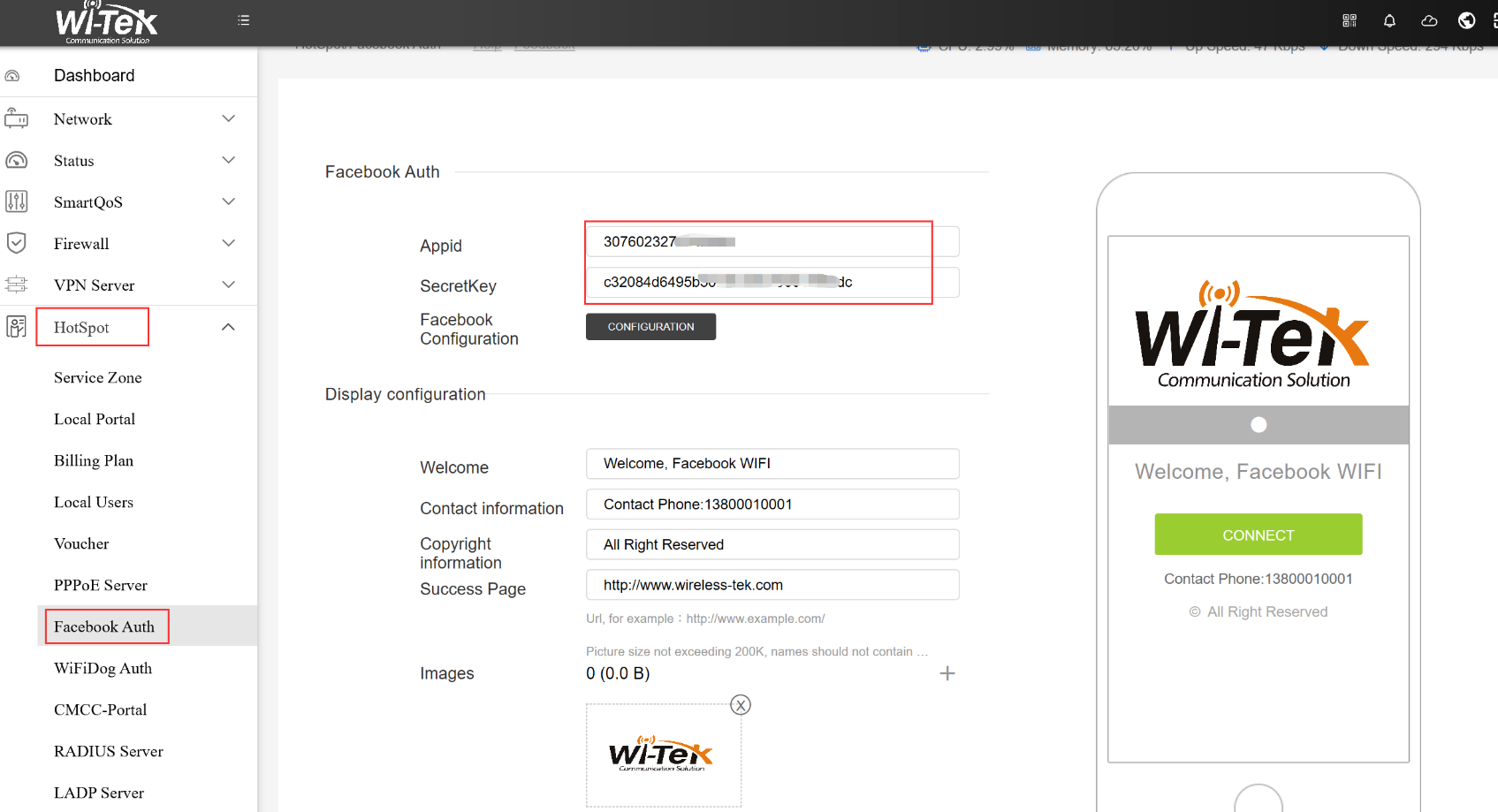Click the Network menu label
The height and width of the screenshot is (812, 1498).
tap(83, 119)
